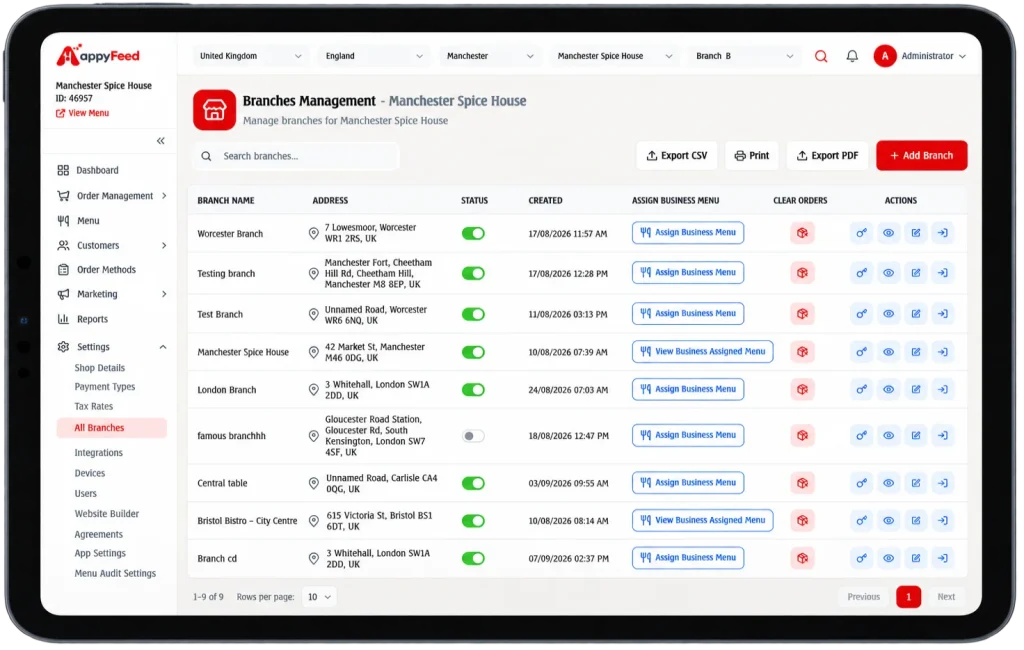The height and width of the screenshot is (650, 1024).
Task: Toggle status of Testing branch
Action: point(473,273)
